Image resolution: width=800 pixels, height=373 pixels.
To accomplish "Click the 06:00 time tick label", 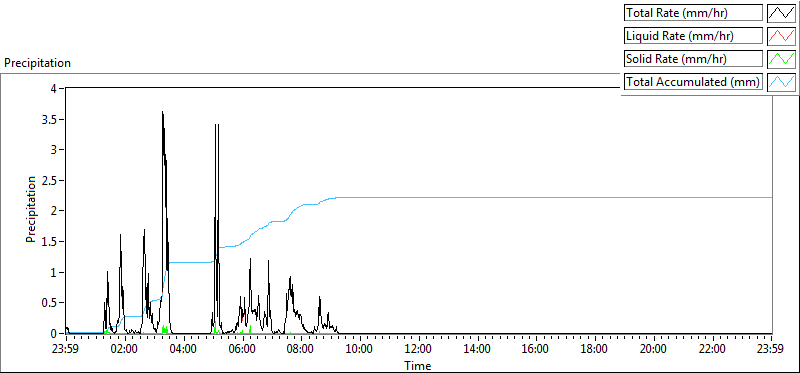I will point(242,349).
